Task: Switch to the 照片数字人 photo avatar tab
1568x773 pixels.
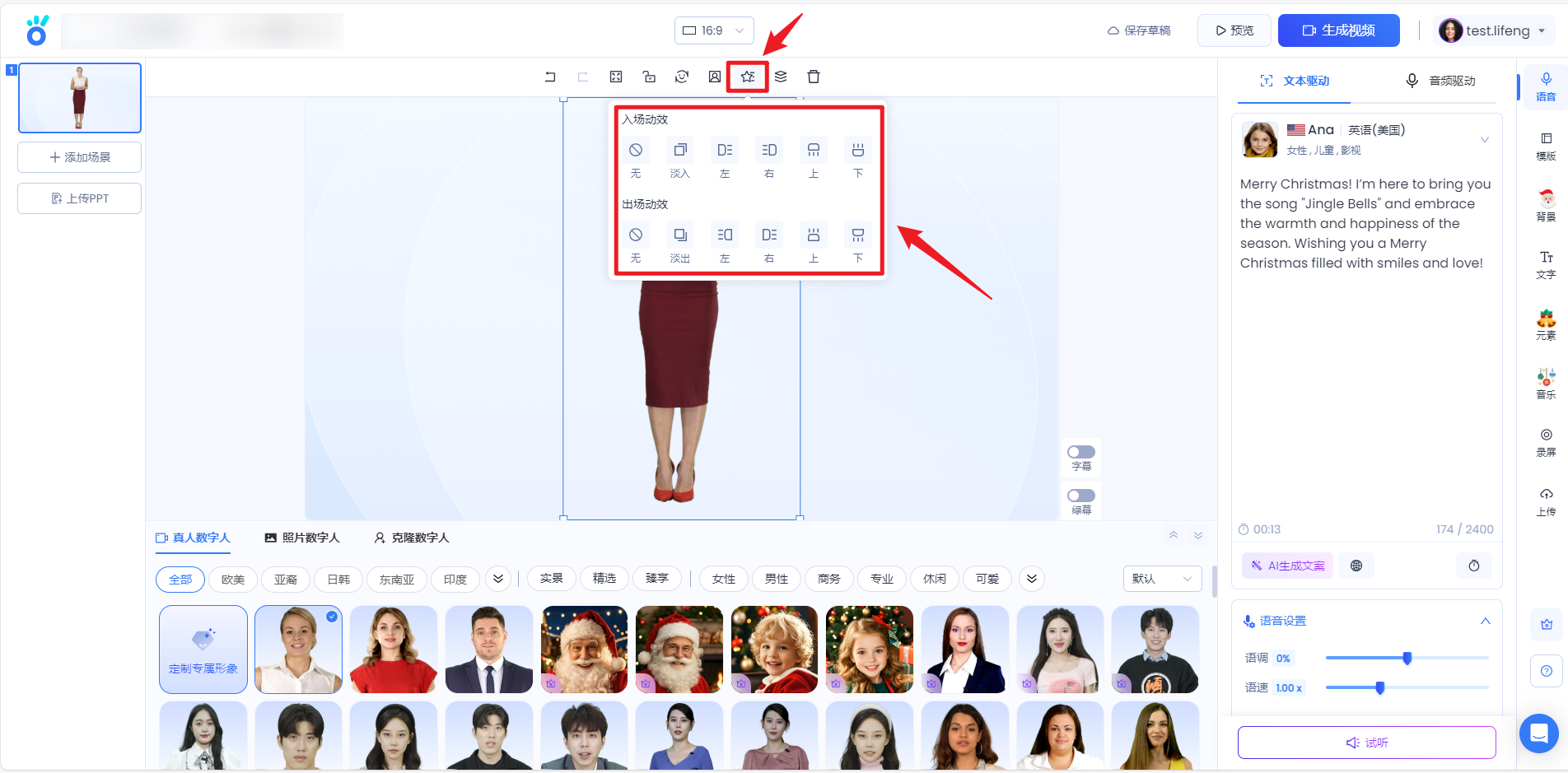Action: pyautogui.click(x=301, y=538)
